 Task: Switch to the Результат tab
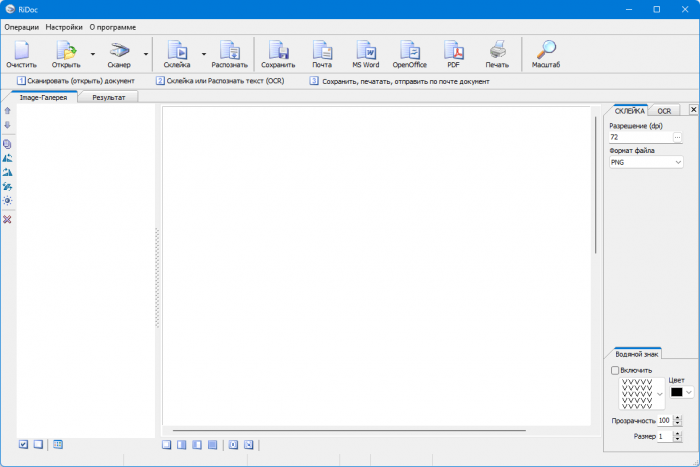click(109, 98)
